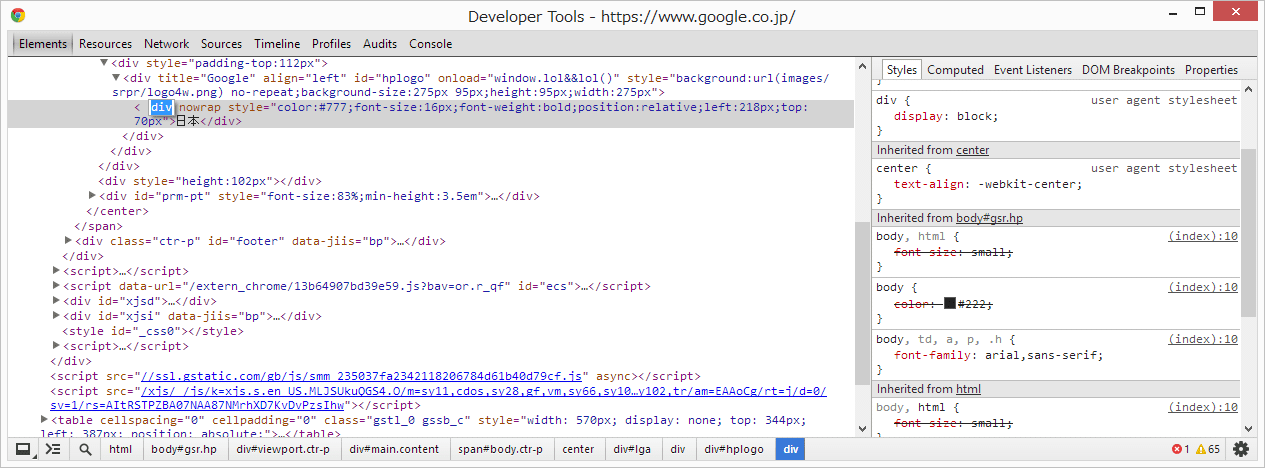
Task: Expand the div#footer ctr-p node
Action: 69,241
